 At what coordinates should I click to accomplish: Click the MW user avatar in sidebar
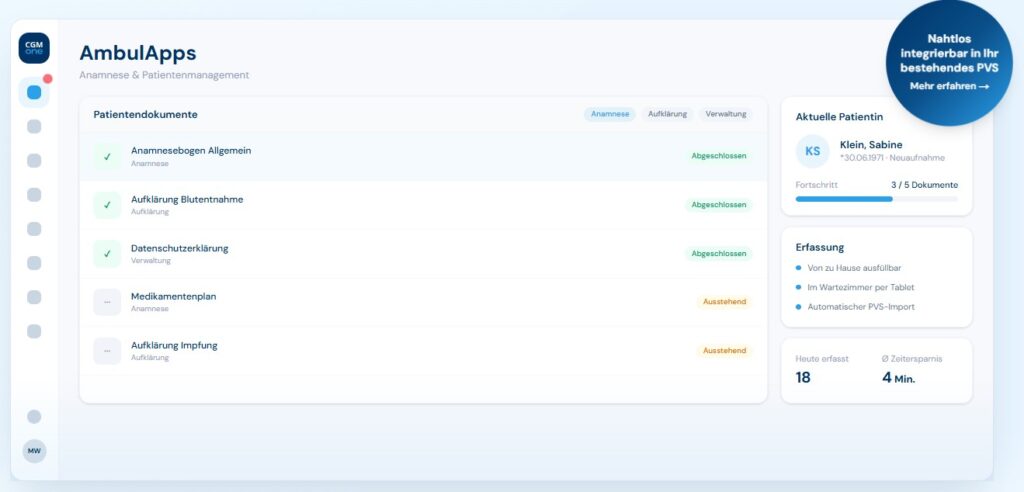[34, 451]
